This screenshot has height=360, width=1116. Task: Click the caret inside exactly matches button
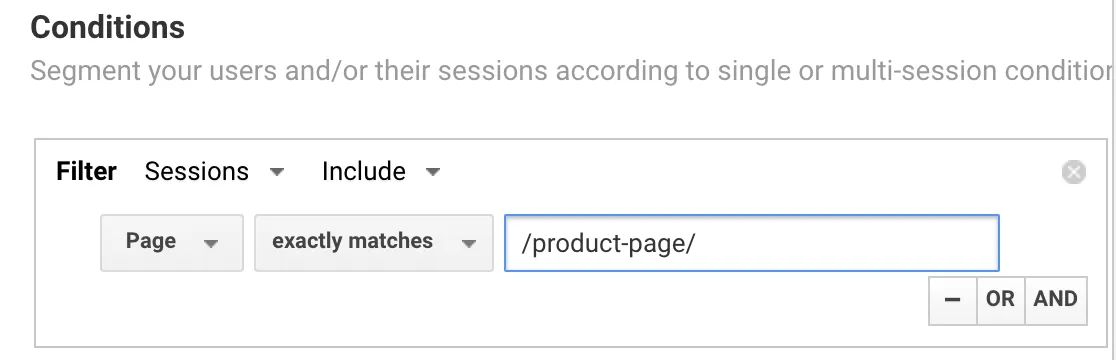[468, 243]
